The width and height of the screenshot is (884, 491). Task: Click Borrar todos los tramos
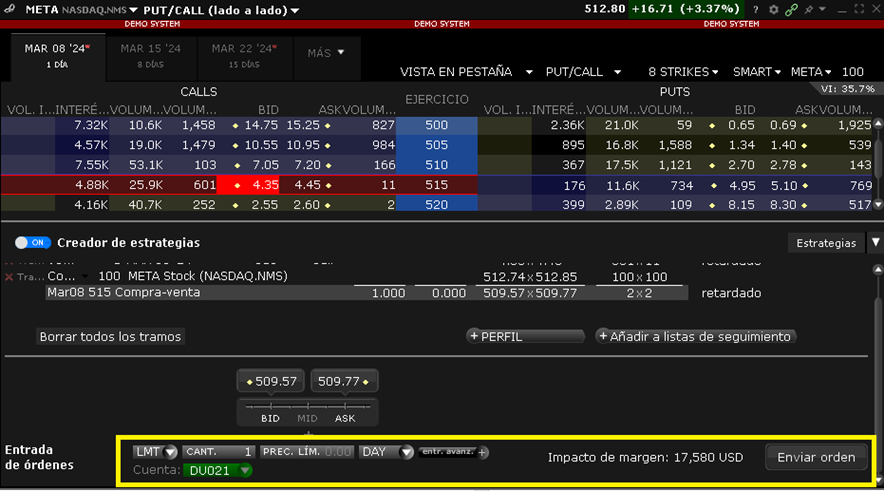[110, 337]
